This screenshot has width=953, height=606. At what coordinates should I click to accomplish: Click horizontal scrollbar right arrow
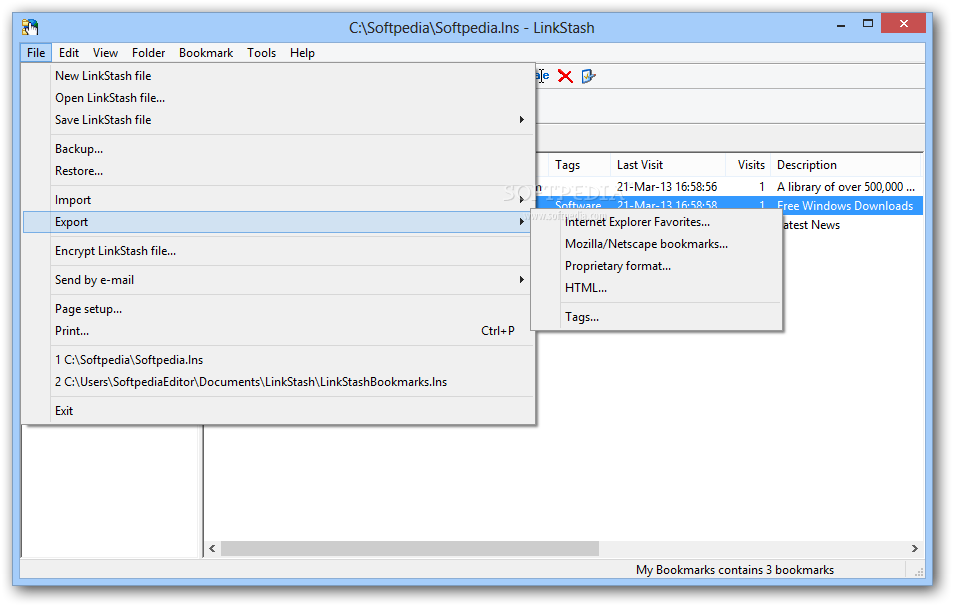tap(915, 548)
